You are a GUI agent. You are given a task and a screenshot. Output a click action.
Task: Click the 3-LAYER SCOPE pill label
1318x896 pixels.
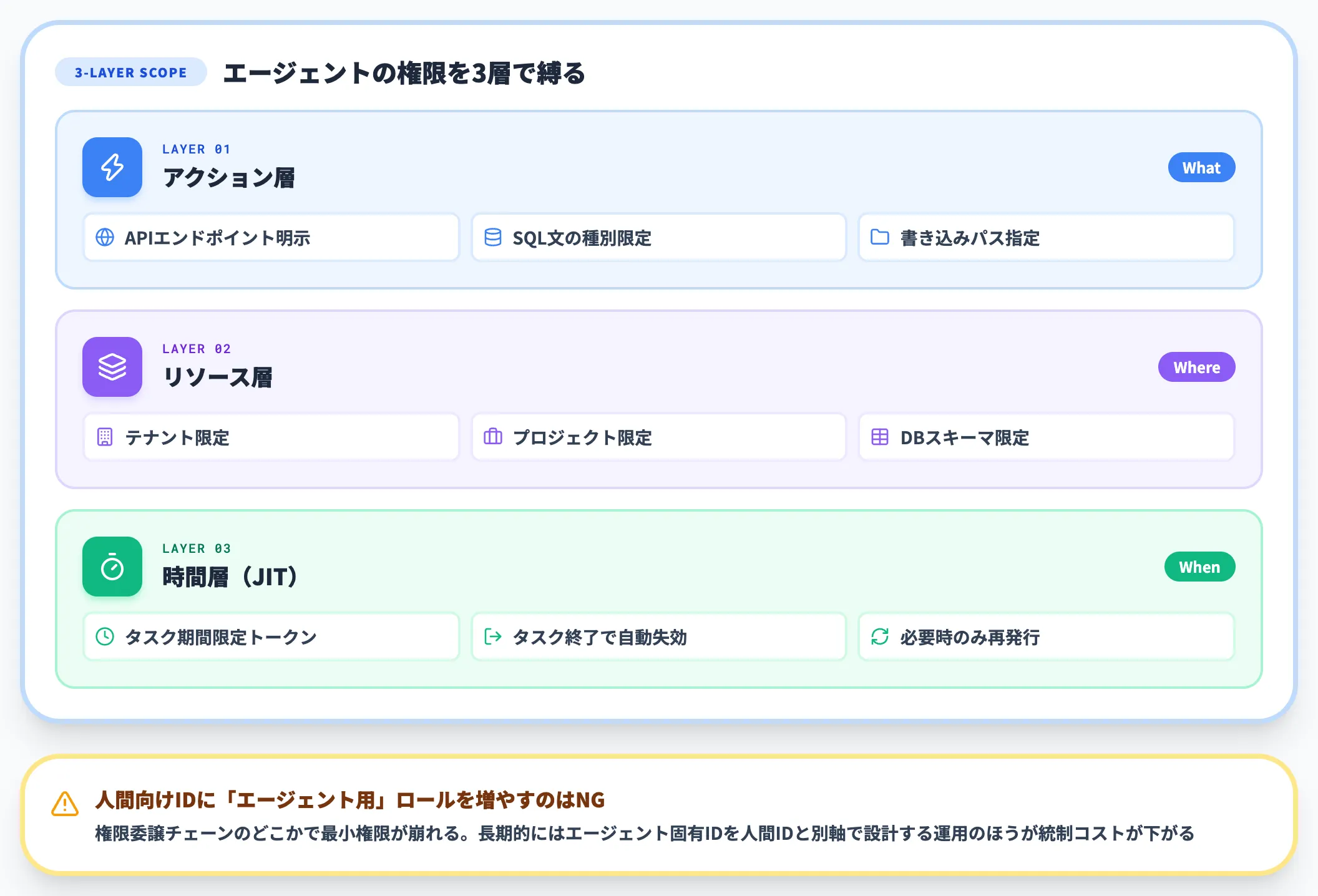point(131,72)
